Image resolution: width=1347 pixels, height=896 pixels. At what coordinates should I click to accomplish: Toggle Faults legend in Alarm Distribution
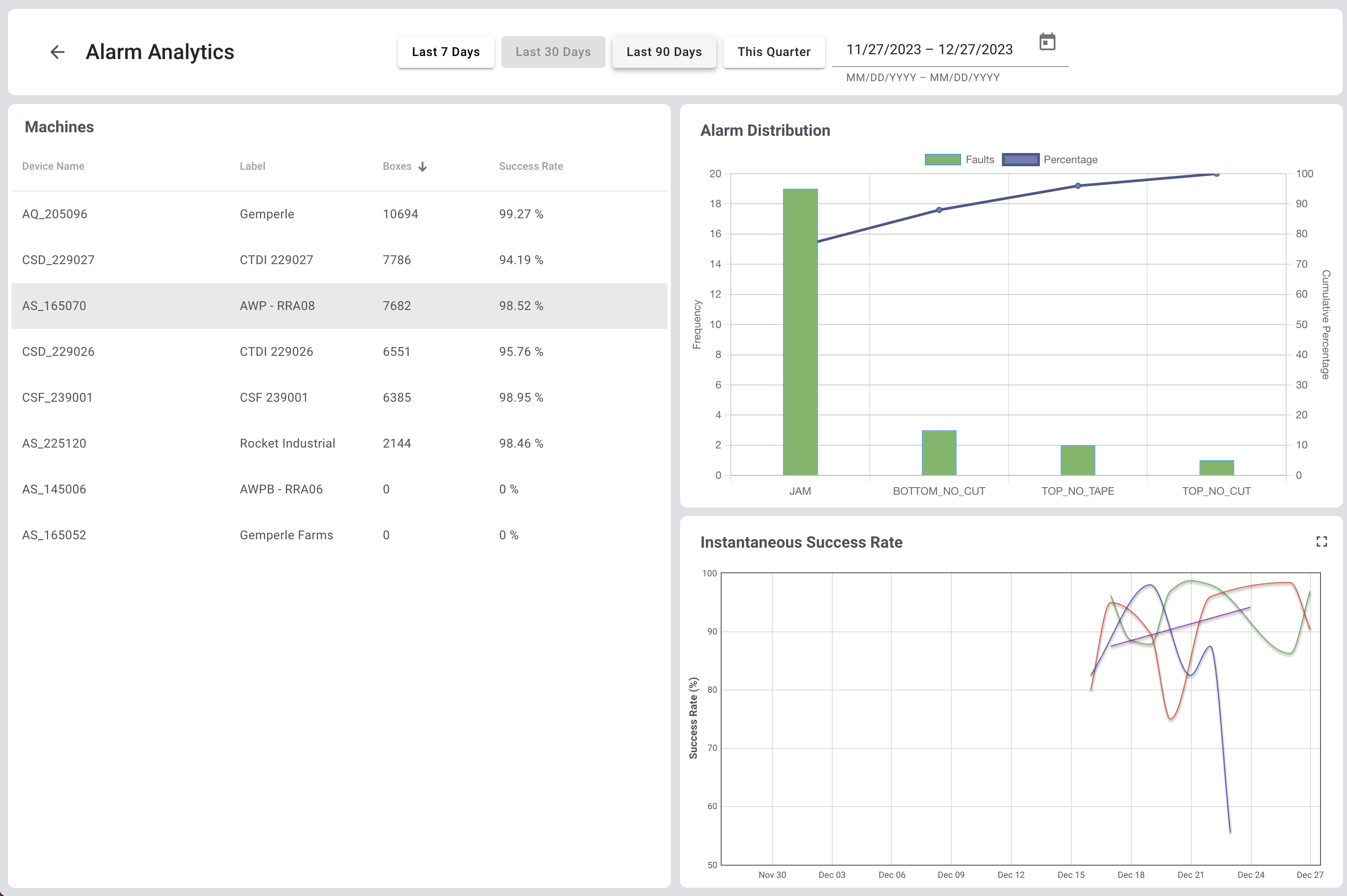click(x=979, y=160)
